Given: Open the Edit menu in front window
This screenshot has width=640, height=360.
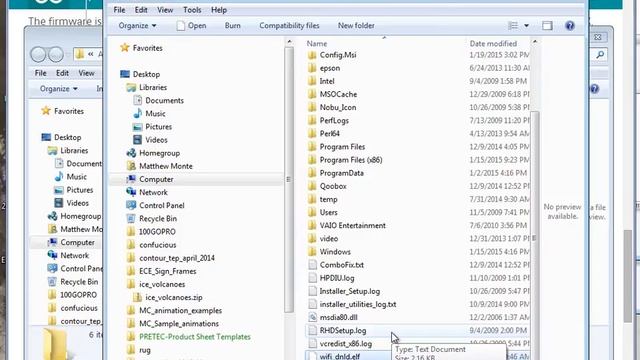Looking at the screenshot, I should click(x=141, y=10).
